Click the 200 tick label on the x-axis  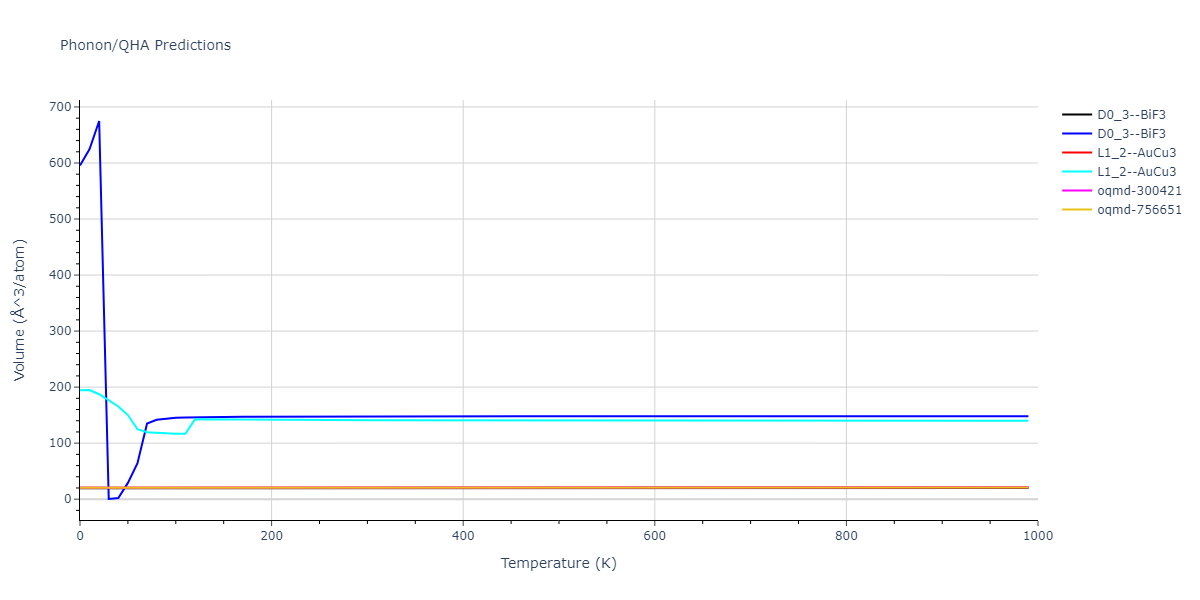point(271,536)
